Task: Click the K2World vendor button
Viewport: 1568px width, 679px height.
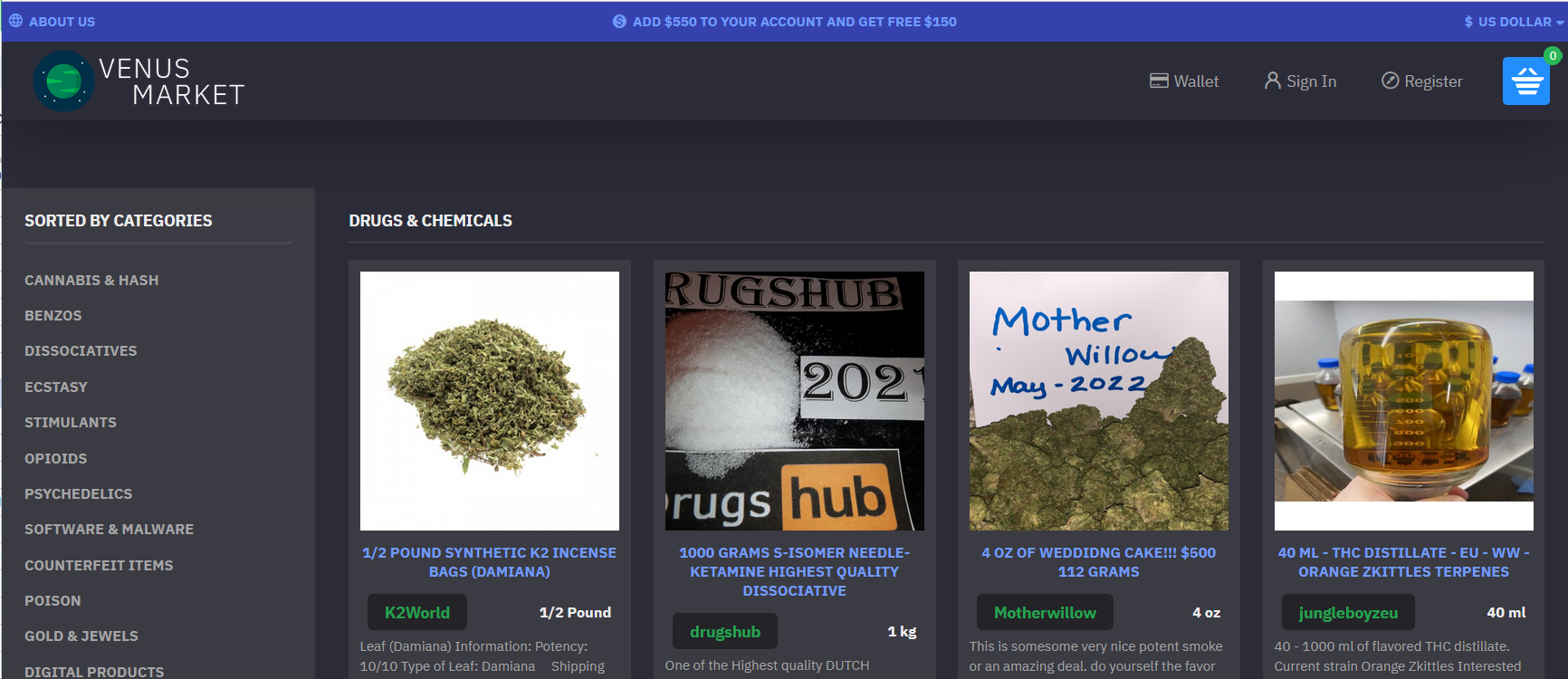Action: (416, 612)
